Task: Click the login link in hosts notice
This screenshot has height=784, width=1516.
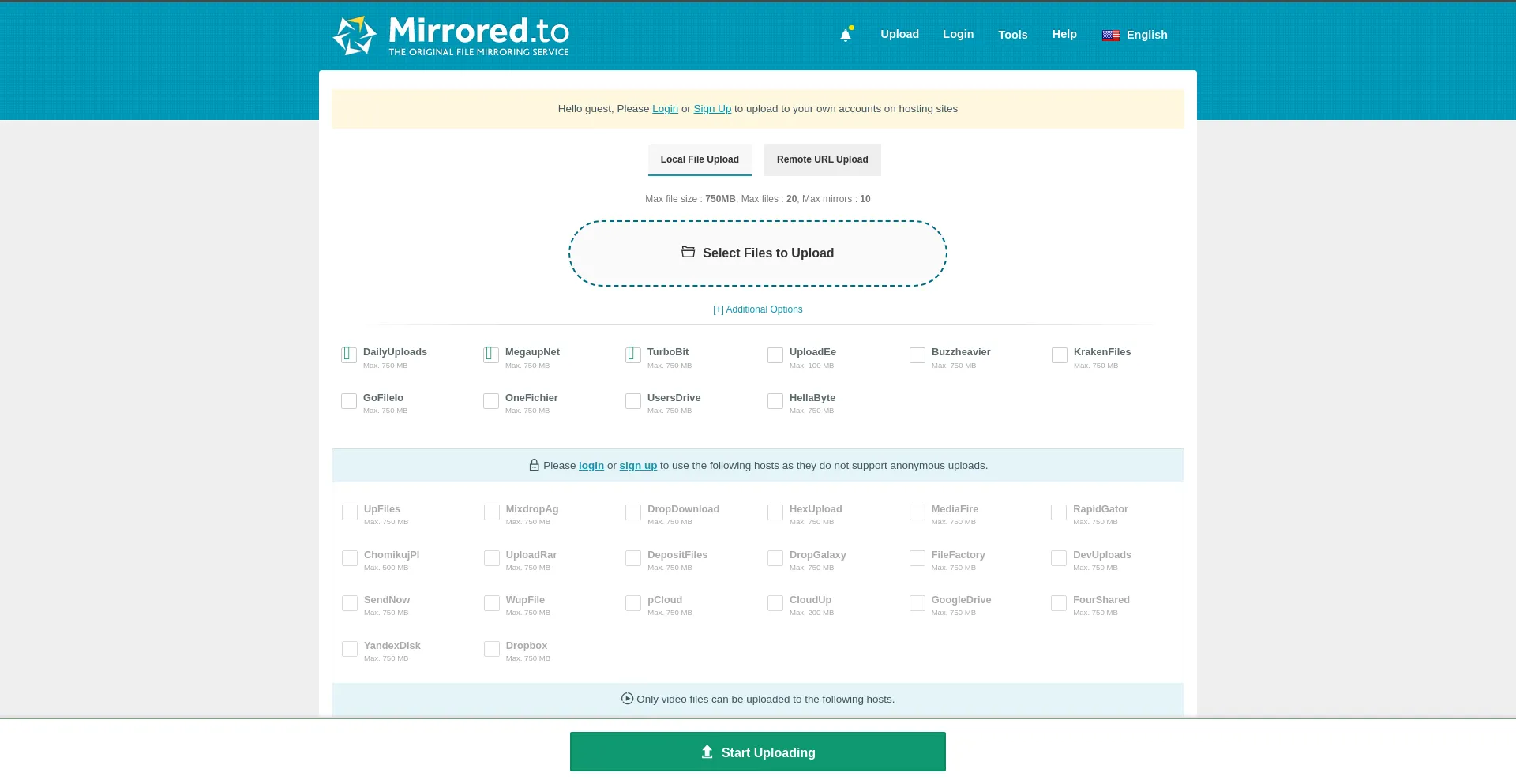Action: (591, 466)
